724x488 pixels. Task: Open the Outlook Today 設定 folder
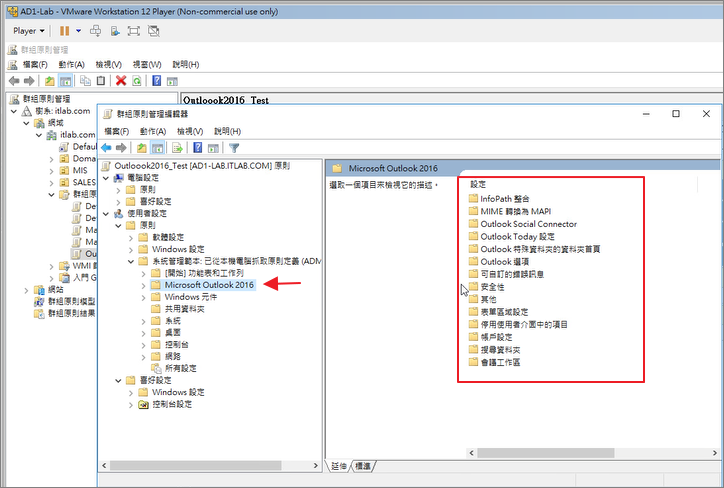(517, 236)
